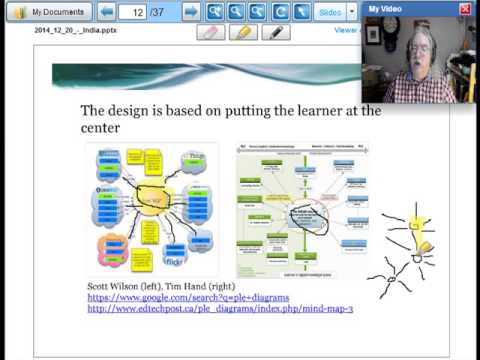This screenshot has width=480, height=360.
Task: Select the black pencil drawing tool
Action: point(276,32)
